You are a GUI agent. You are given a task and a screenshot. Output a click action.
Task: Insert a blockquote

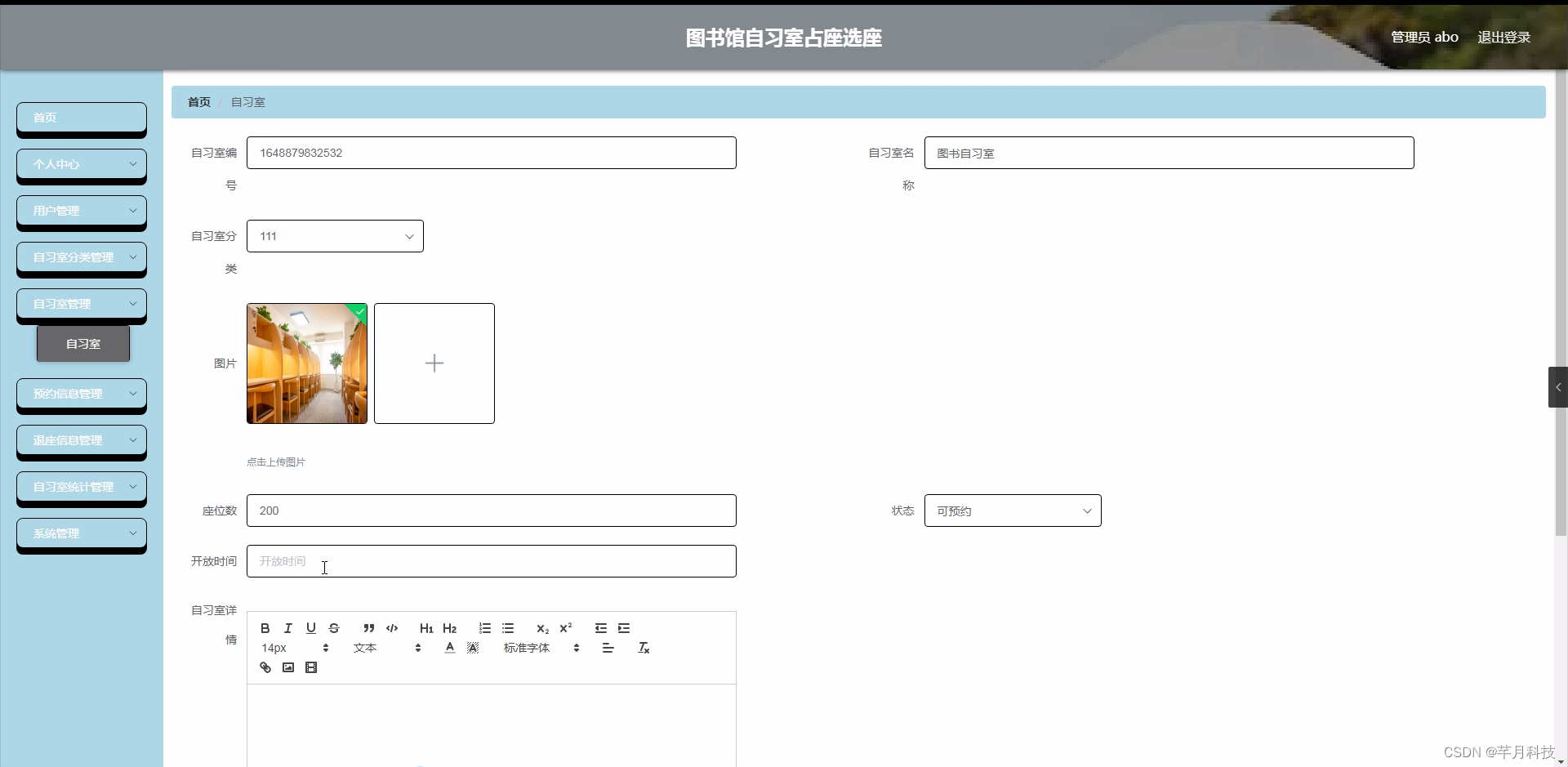tap(368, 628)
